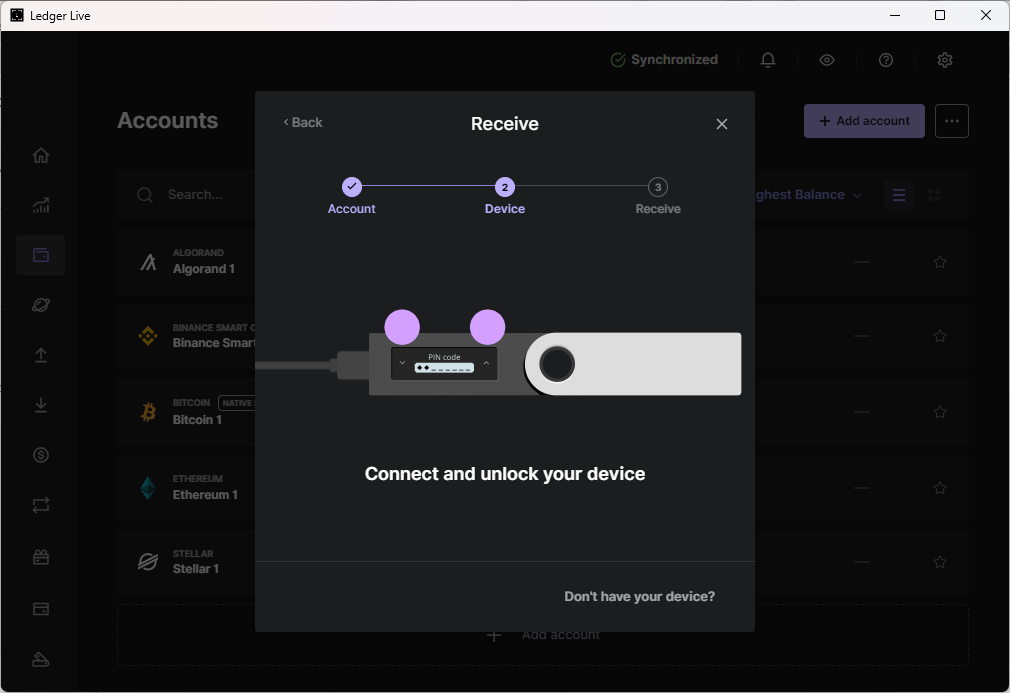The image size is (1010, 693).
Task: Click the Bitcoin logo icon
Action: pos(148,412)
